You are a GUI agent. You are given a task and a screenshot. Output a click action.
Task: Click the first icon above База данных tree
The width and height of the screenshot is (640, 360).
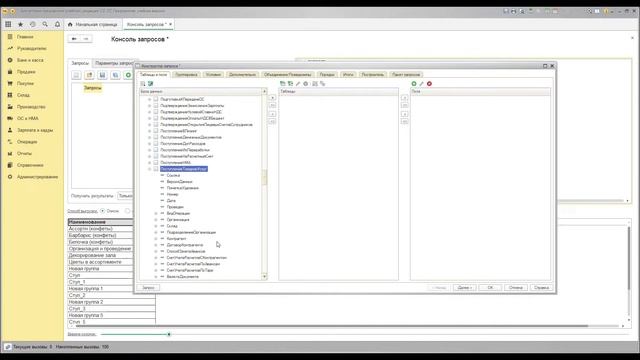coord(143,84)
